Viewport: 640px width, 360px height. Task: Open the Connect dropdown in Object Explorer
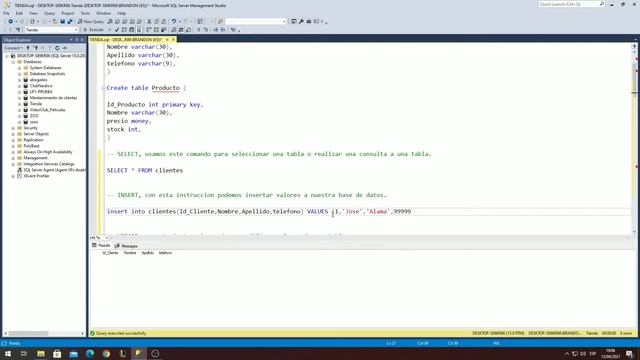13,48
